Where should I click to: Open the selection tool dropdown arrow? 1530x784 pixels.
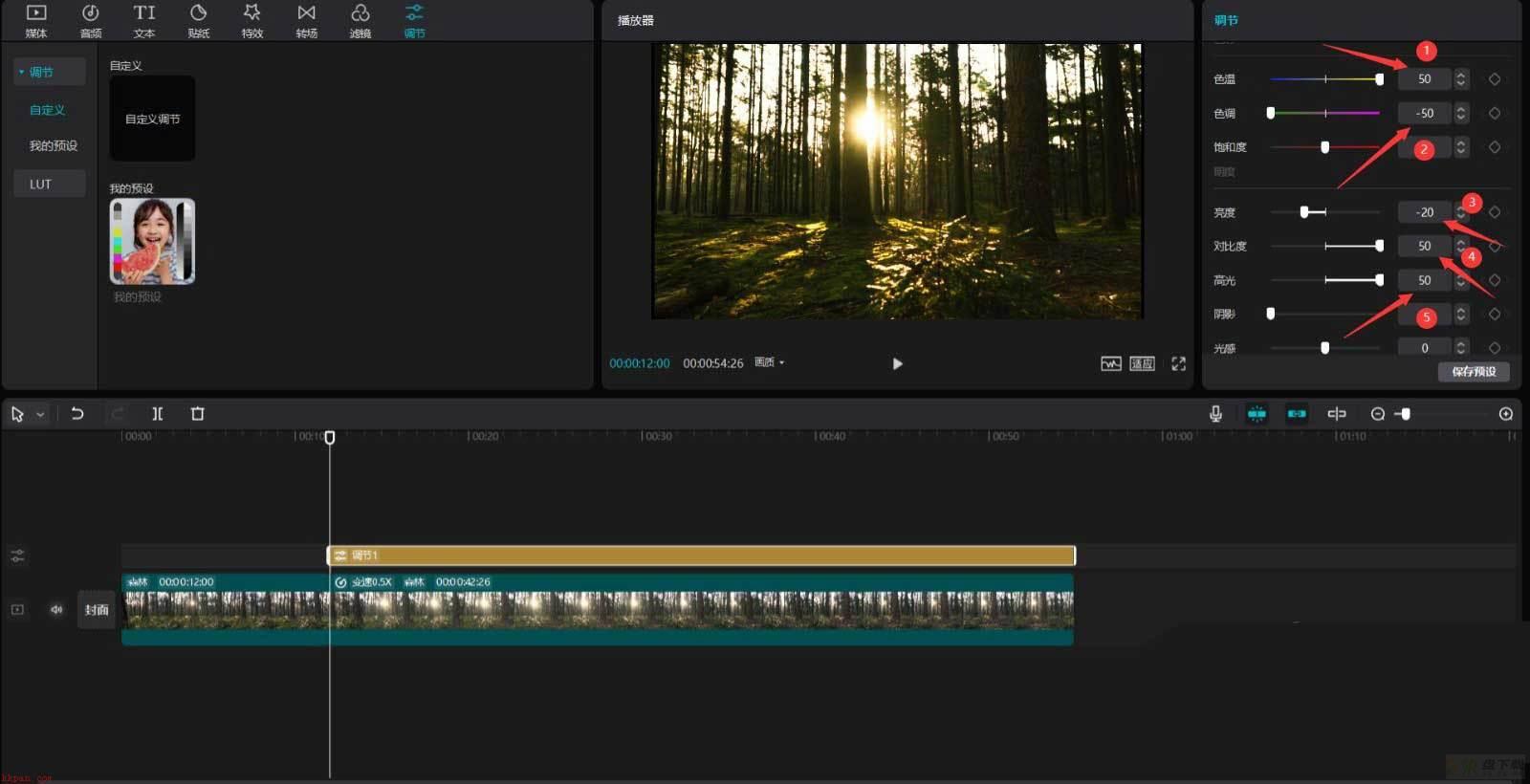coord(40,414)
